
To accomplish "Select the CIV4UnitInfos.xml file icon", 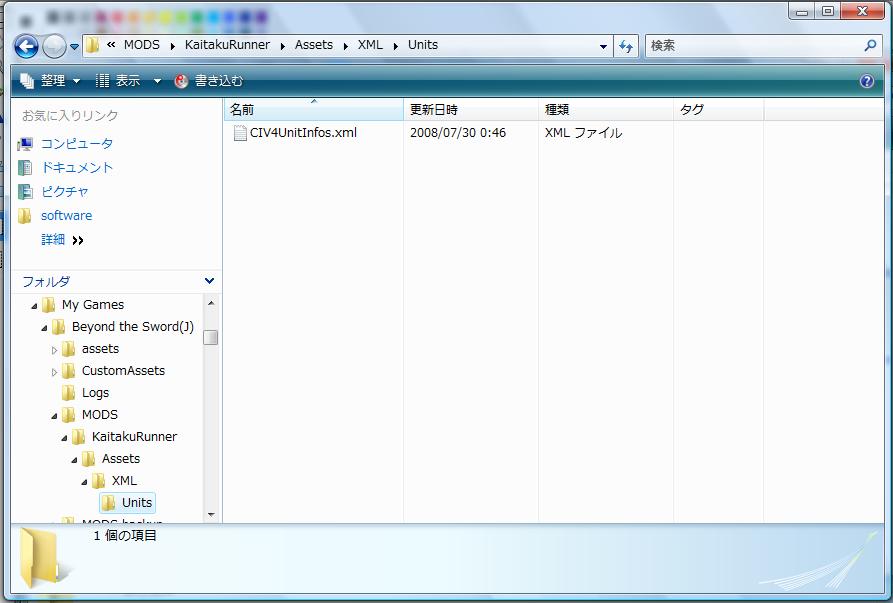I will tap(240, 133).
